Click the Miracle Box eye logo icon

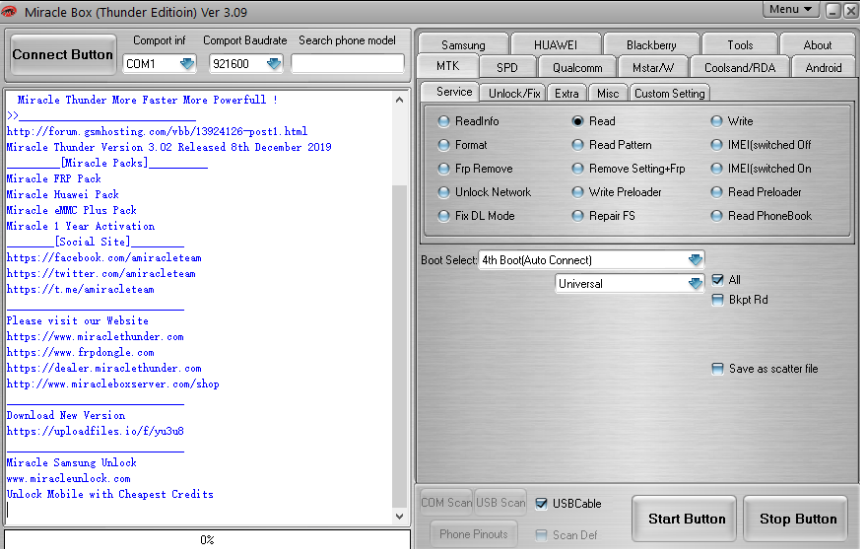coord(9,11)
